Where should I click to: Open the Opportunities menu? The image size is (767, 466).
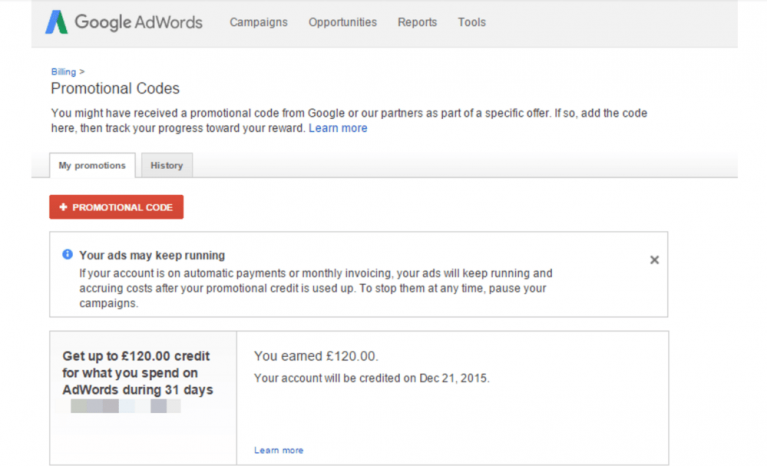coord(342,22)
